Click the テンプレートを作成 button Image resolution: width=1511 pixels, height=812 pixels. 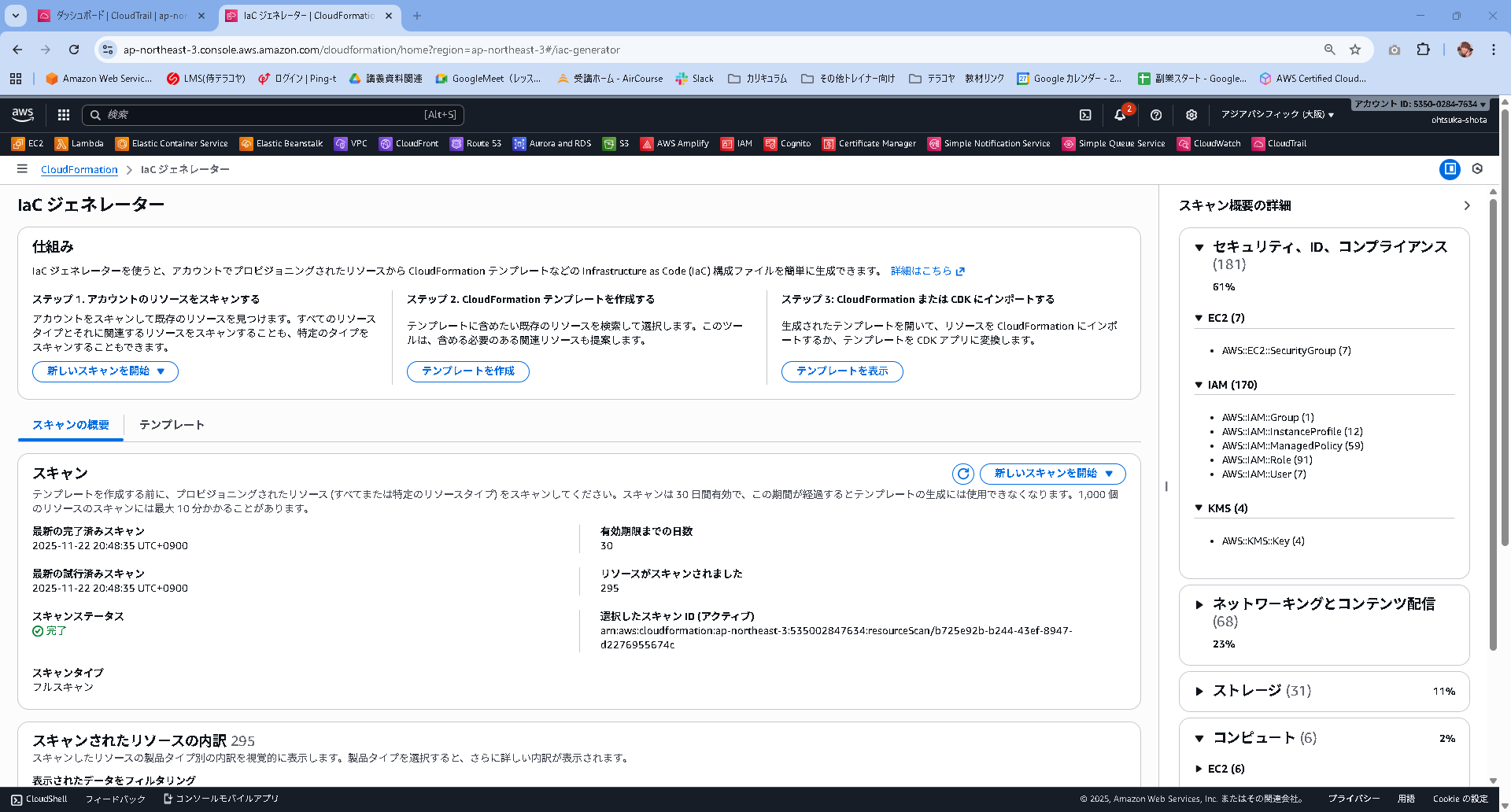pos(468,371)
